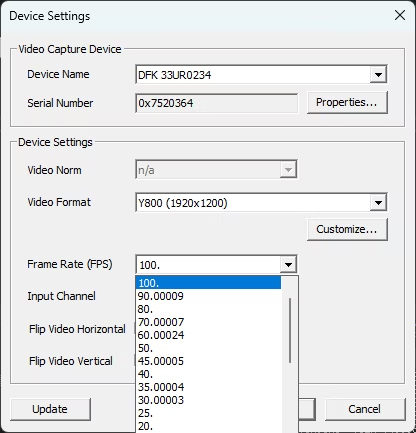Pick the 25. frame rate entry
416x433 pixels.
208,413
